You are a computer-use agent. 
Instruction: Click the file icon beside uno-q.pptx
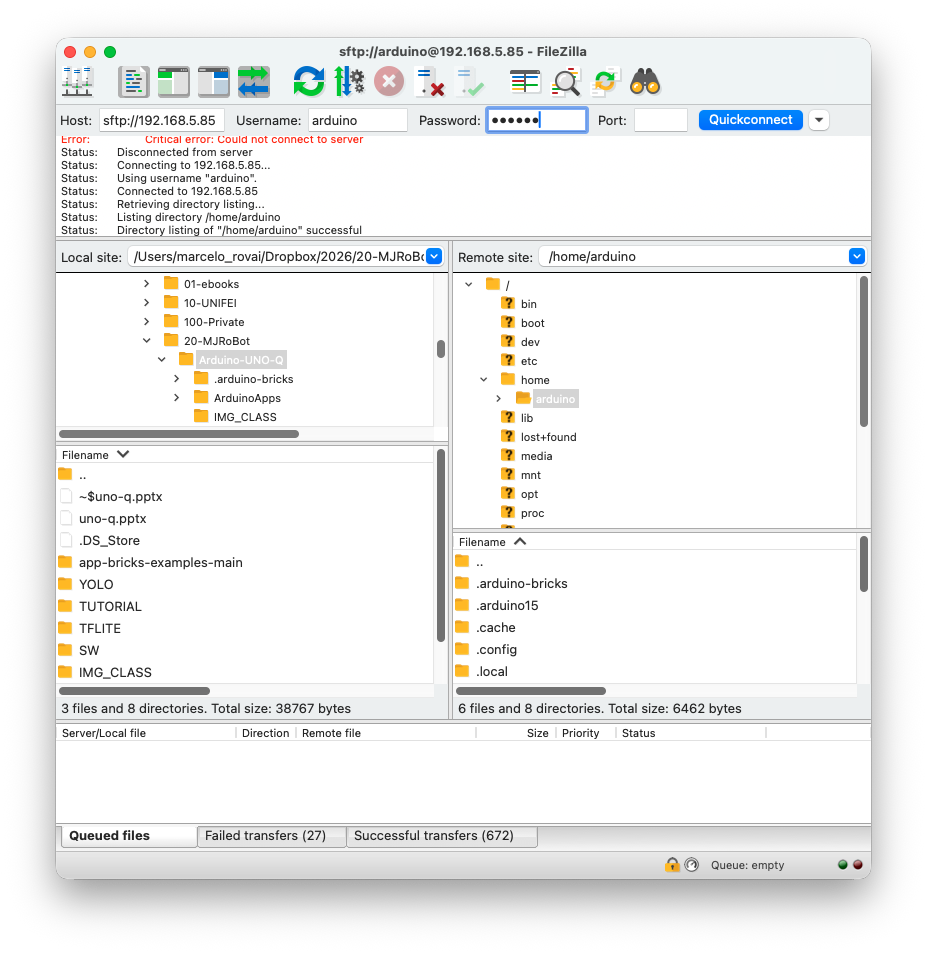coord(66,518)
